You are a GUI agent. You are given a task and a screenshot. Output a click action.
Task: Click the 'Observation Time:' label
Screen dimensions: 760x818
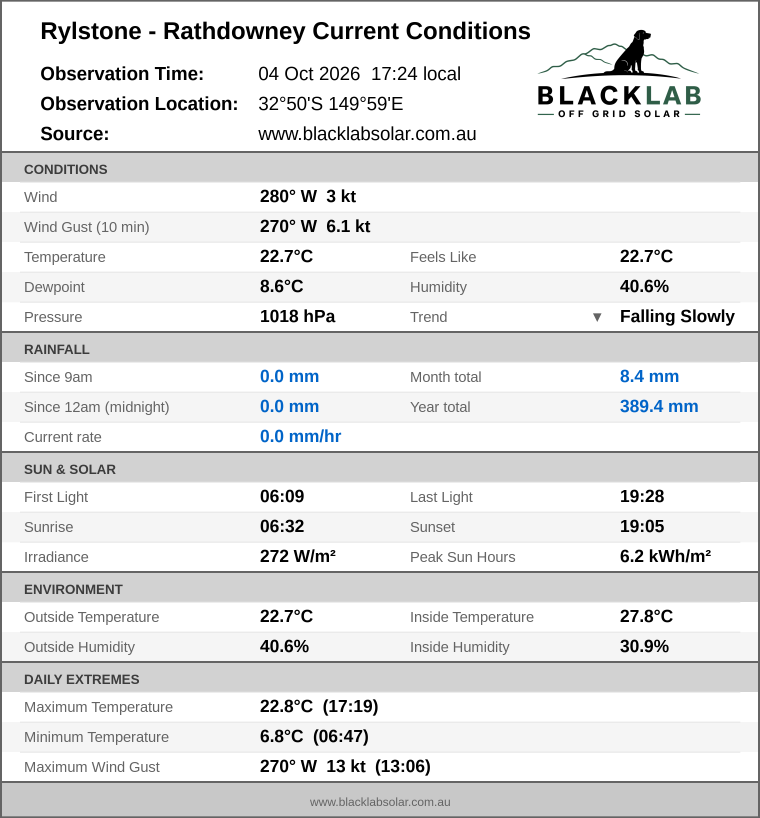point(122,74)
